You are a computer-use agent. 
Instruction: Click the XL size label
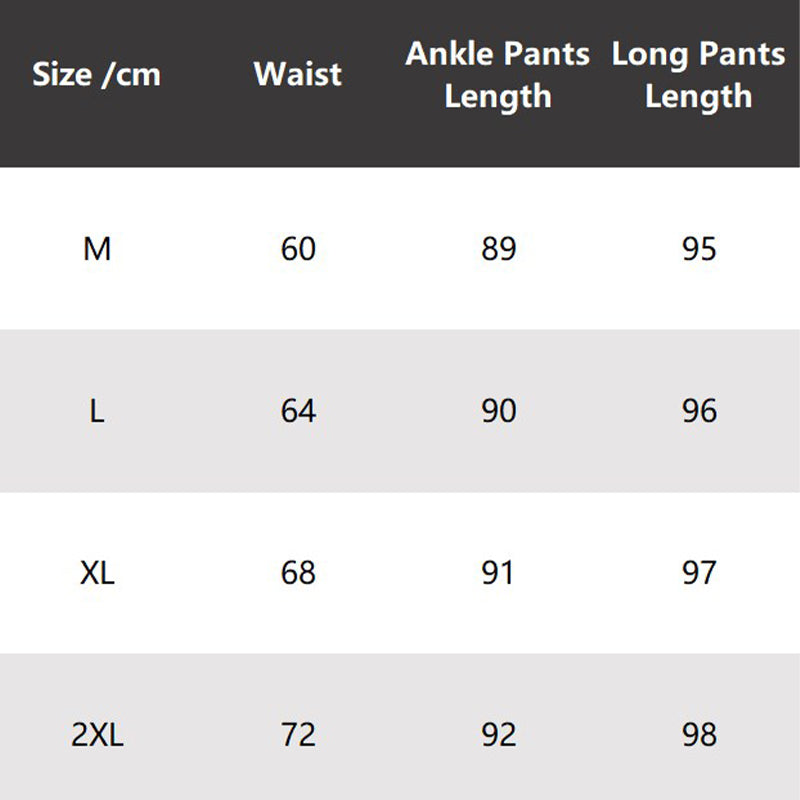point(97,573)
